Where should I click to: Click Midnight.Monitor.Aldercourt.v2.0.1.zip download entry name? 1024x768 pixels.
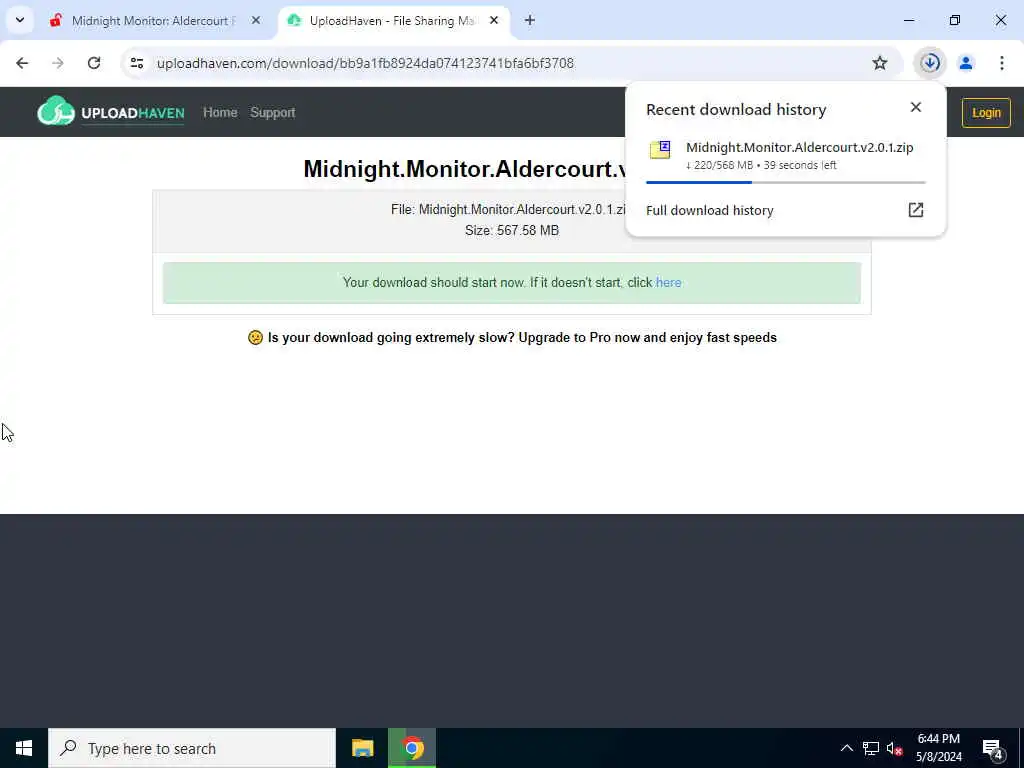(799, 147)
